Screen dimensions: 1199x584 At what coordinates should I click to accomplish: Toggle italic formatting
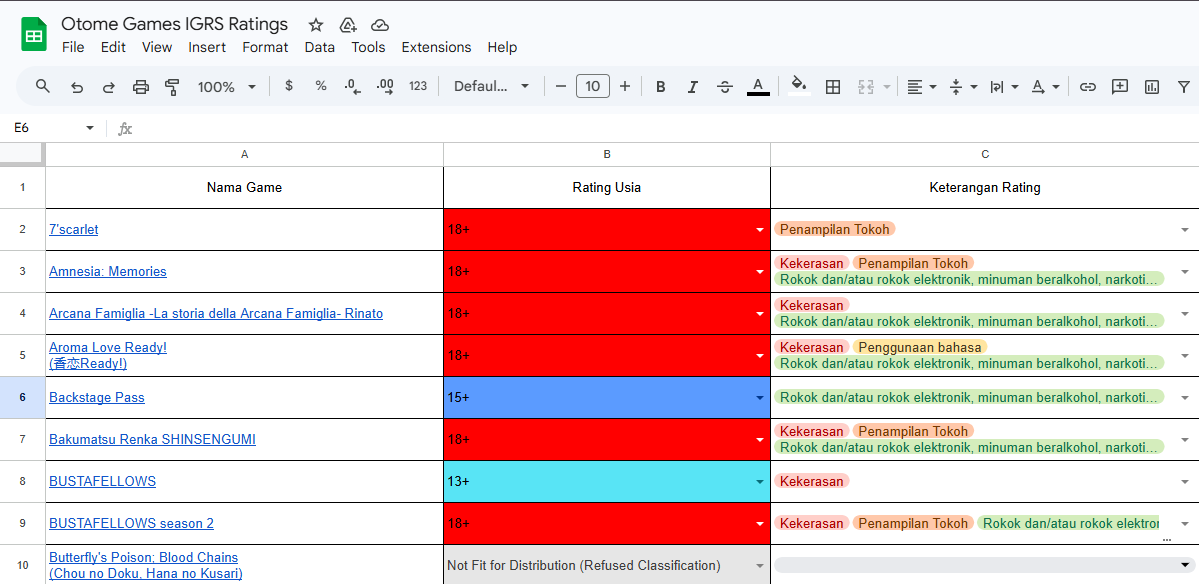tap(693, 86)
